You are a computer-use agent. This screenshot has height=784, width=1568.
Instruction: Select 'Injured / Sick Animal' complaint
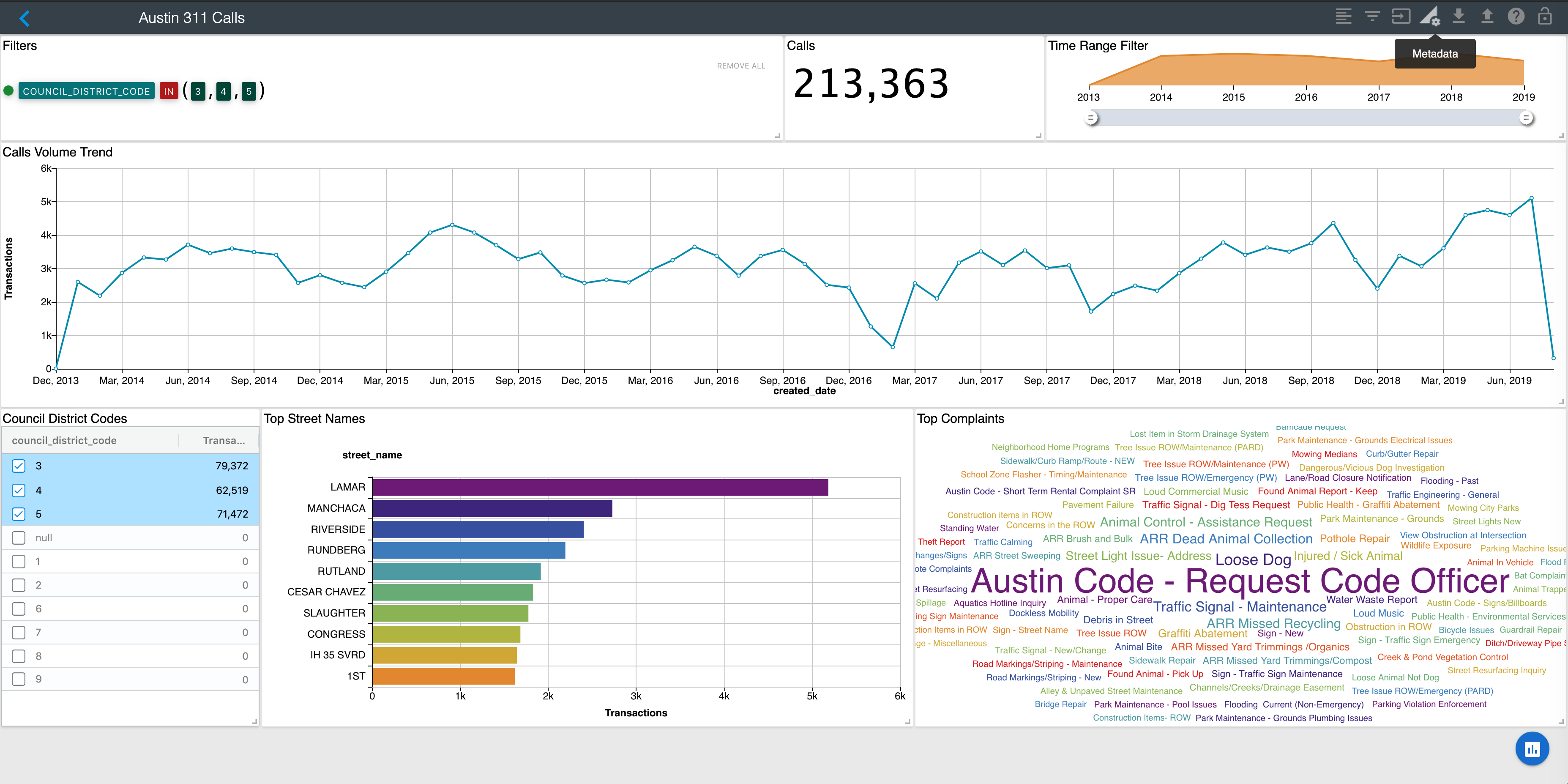click(1348, 556)
